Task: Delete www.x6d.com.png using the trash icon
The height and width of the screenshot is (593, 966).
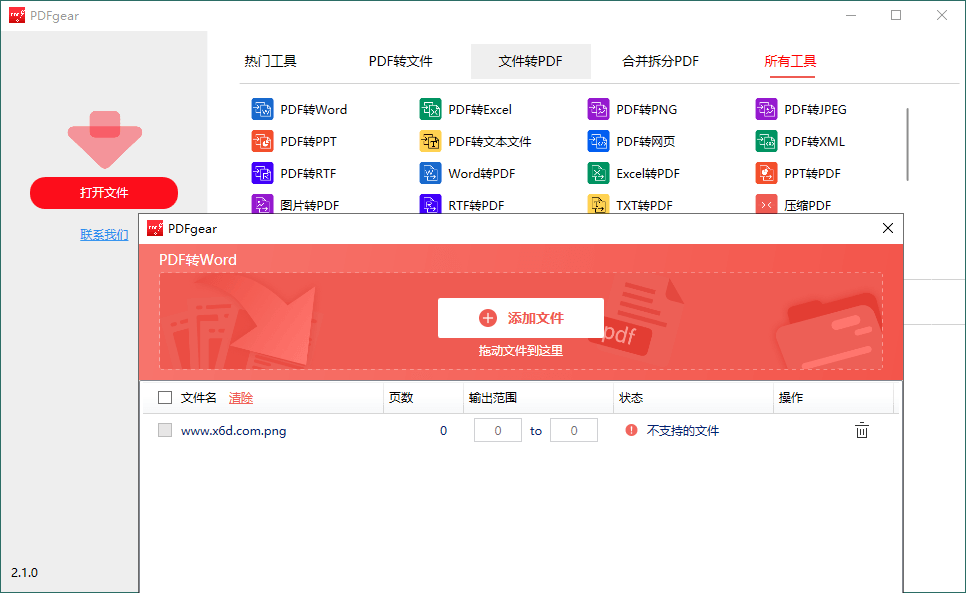Action: (862, 430)
